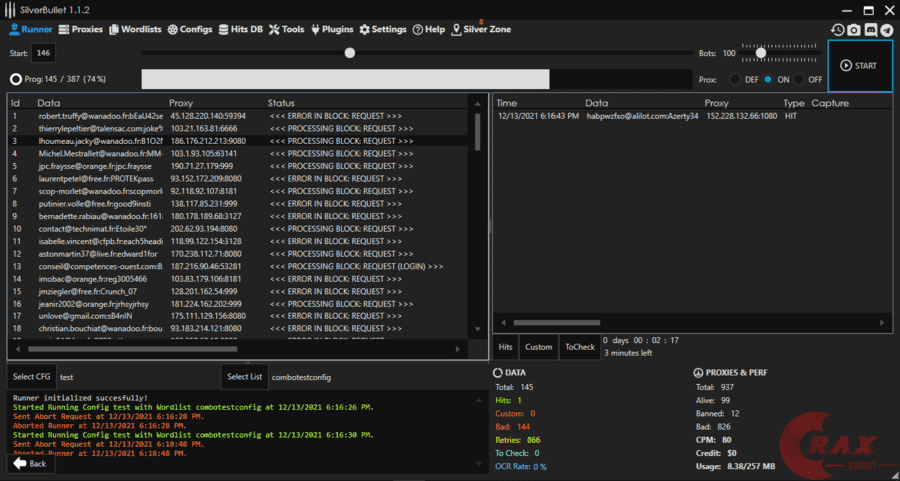
Task: Select the ON proxy mode radio button
Action: point(768,79)
